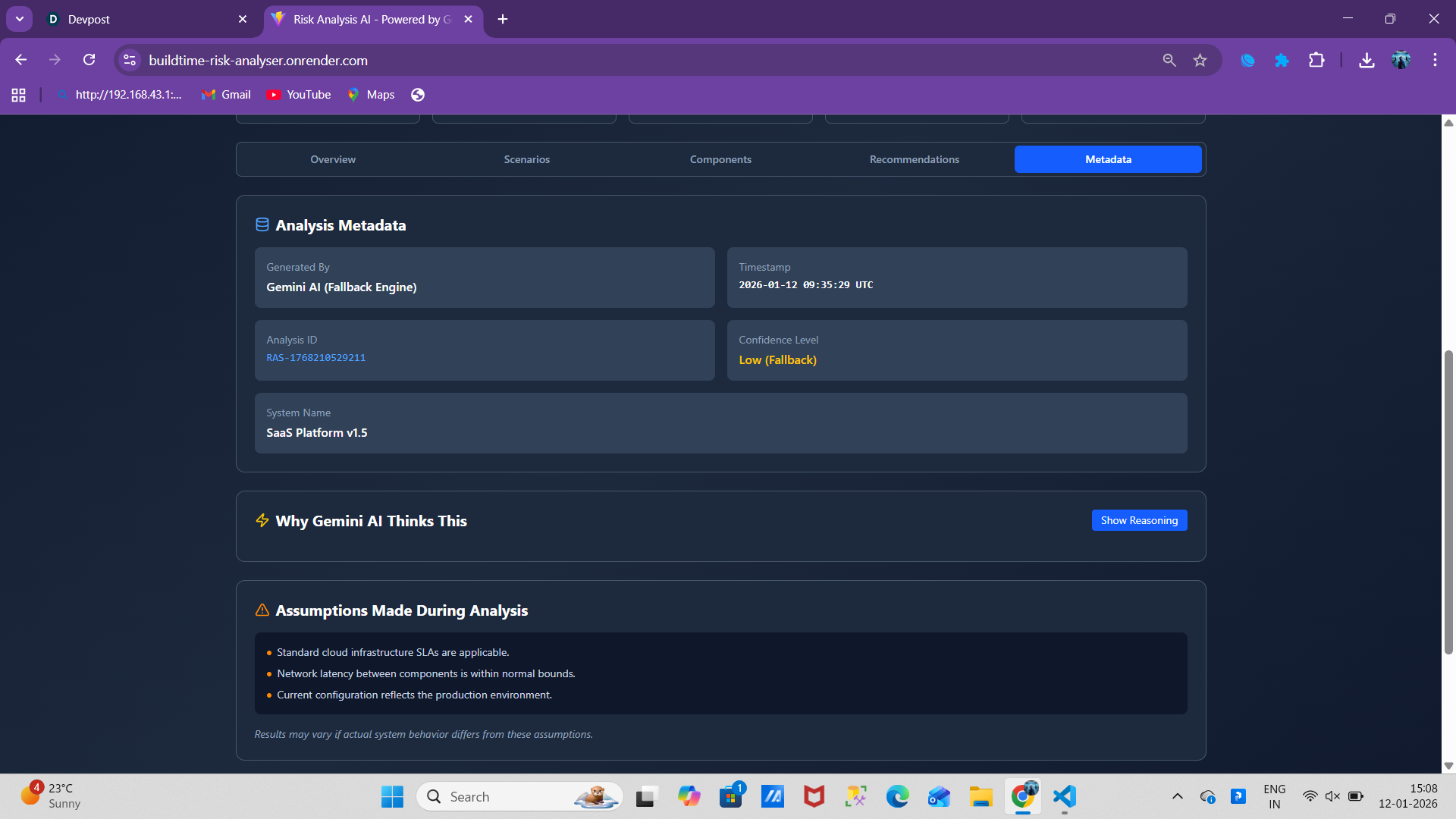Bookmark this page with star icon

(1200, 60)
